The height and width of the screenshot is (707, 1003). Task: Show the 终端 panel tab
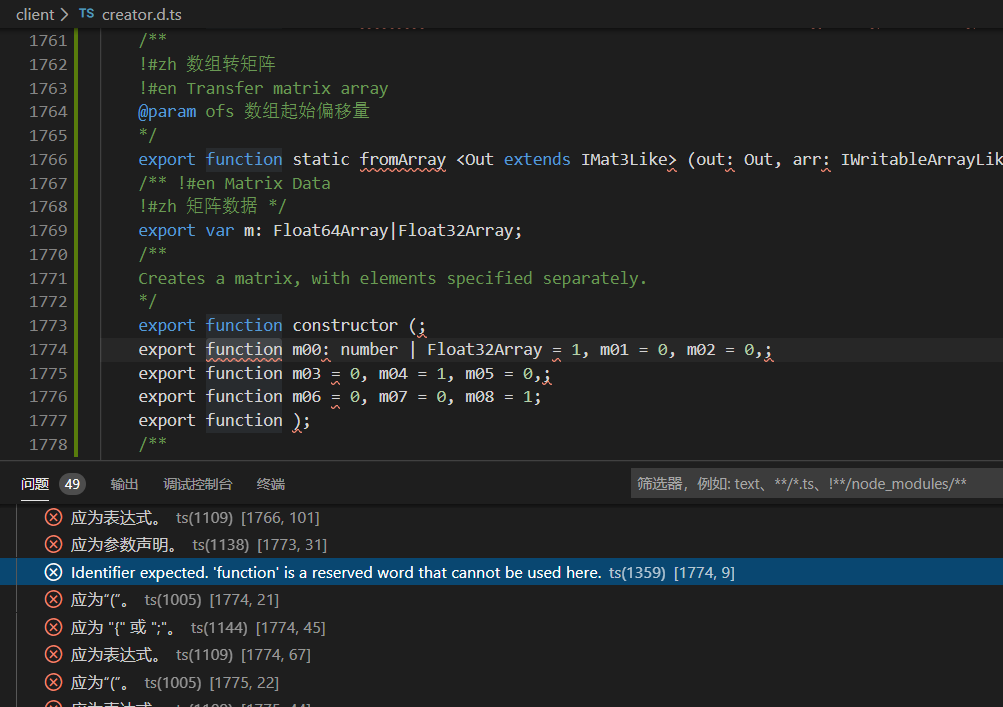(x=271, y=484)
